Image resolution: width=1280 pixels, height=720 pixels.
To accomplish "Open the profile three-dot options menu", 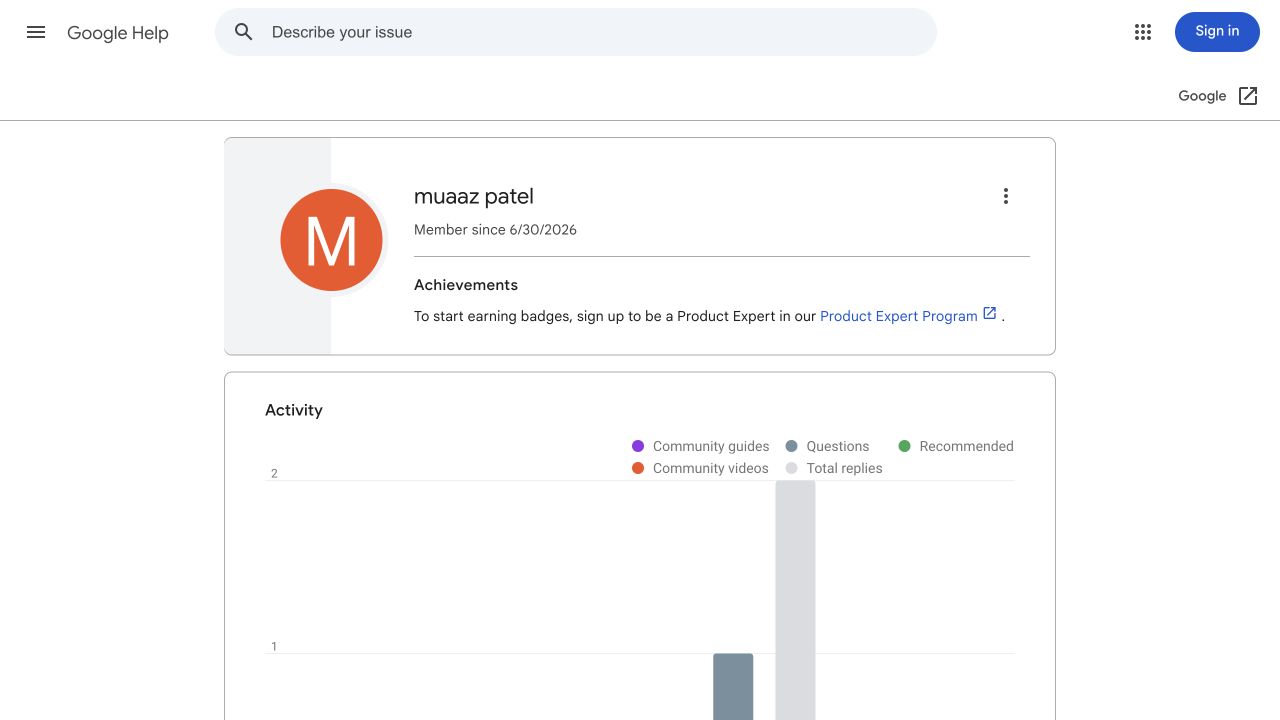I will point(1006,196).
